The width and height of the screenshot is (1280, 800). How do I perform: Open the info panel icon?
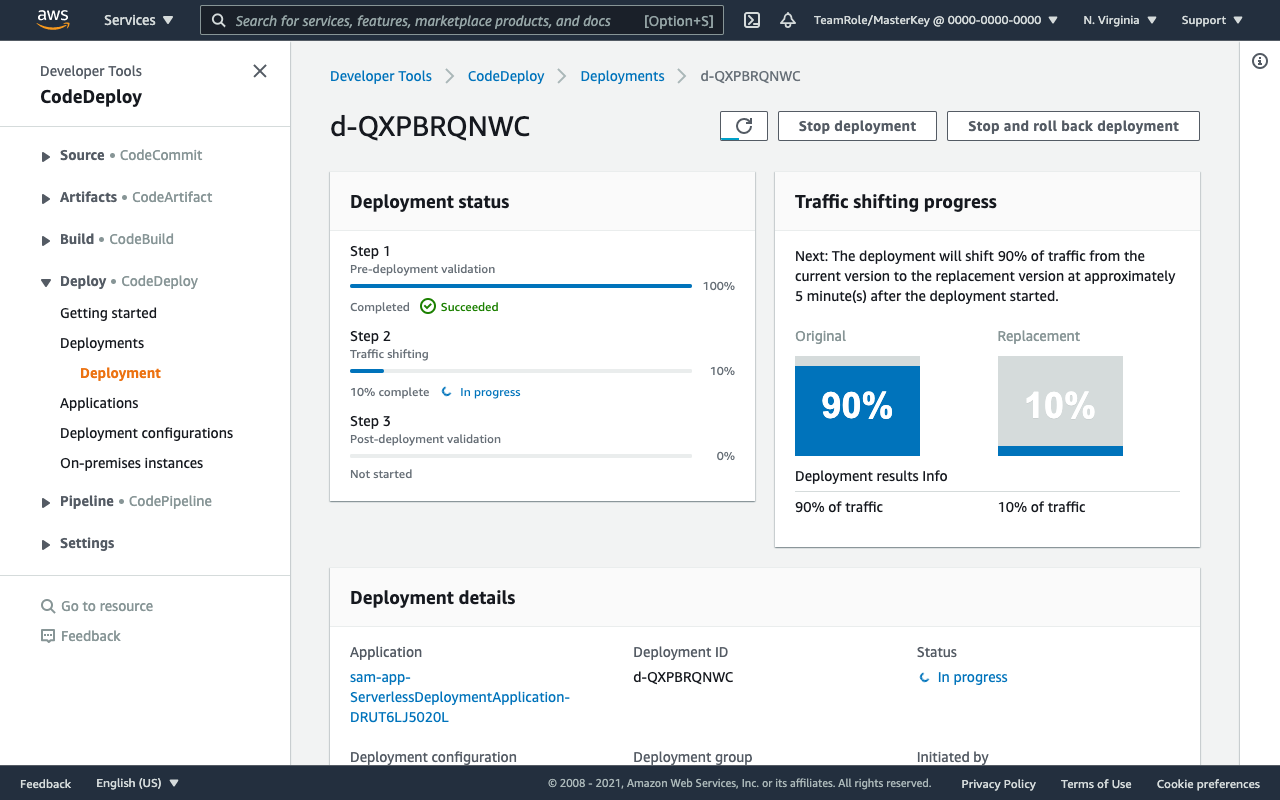[1260, 61]
